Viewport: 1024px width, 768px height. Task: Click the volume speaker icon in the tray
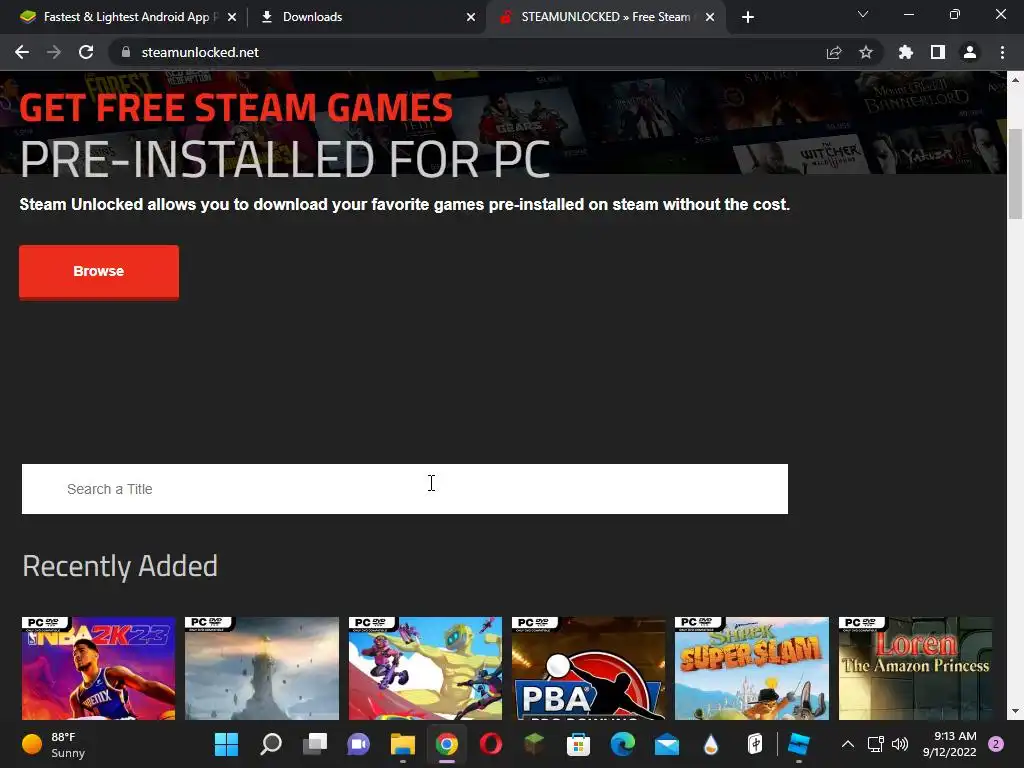point(900,744)
